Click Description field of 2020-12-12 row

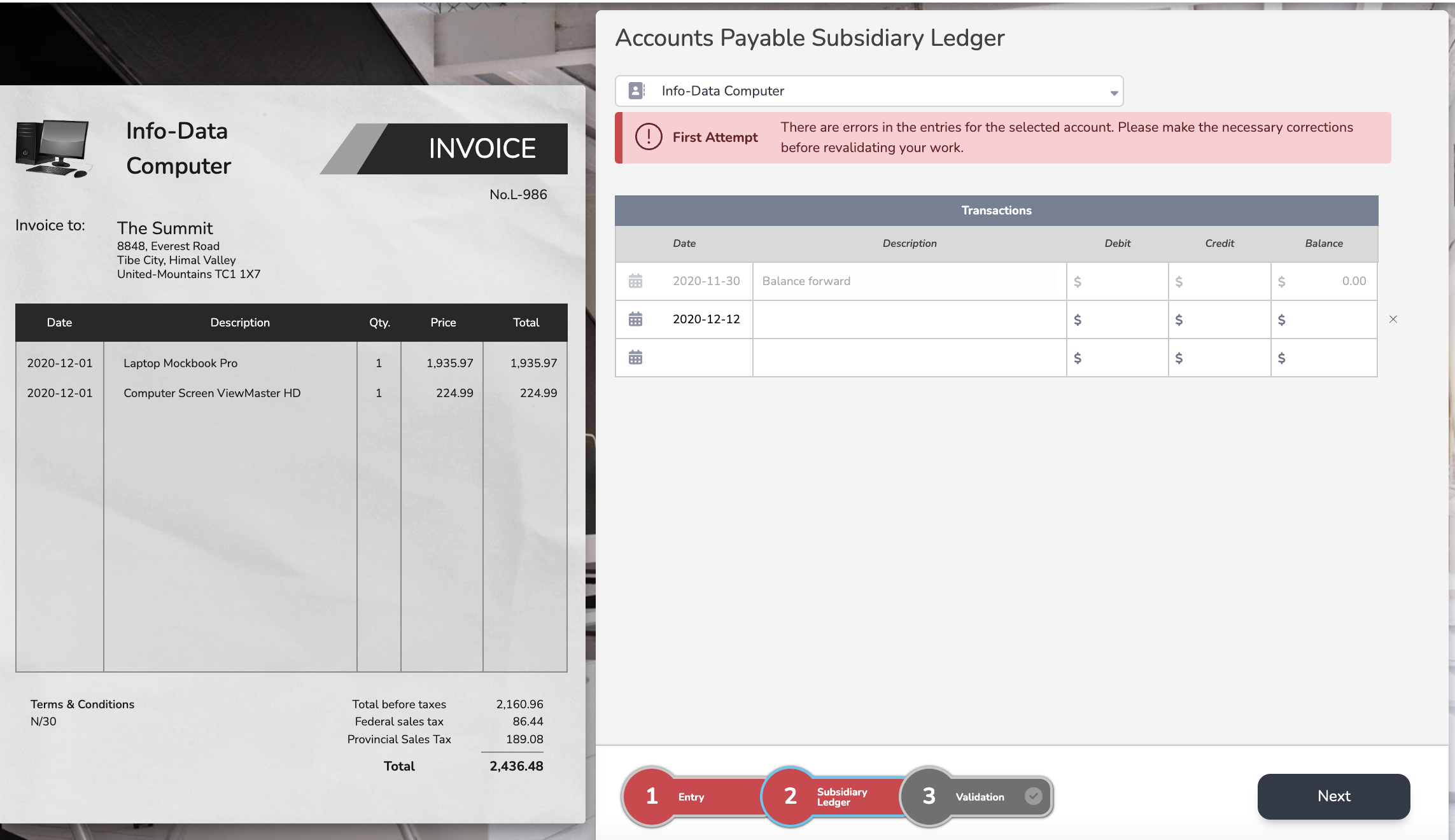pyautogui.click(x=909, y=319)
